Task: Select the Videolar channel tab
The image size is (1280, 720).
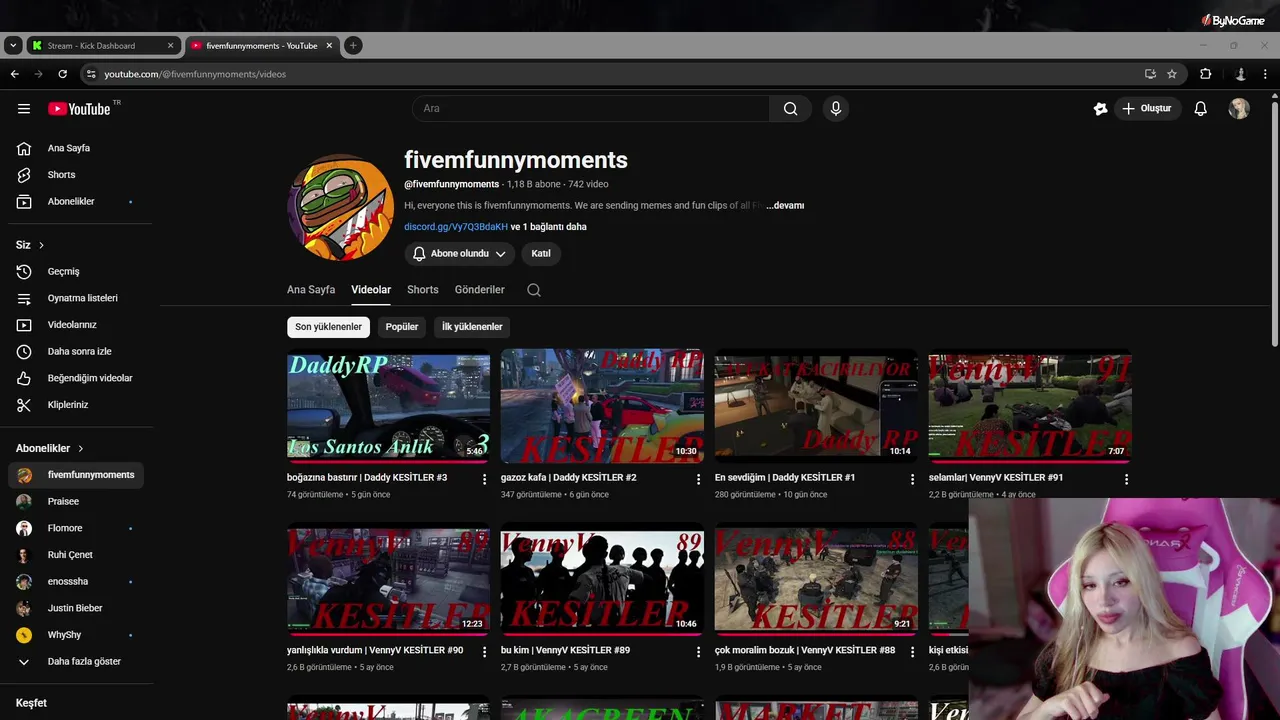Action: pyautogui.click(x=371, y=290)
